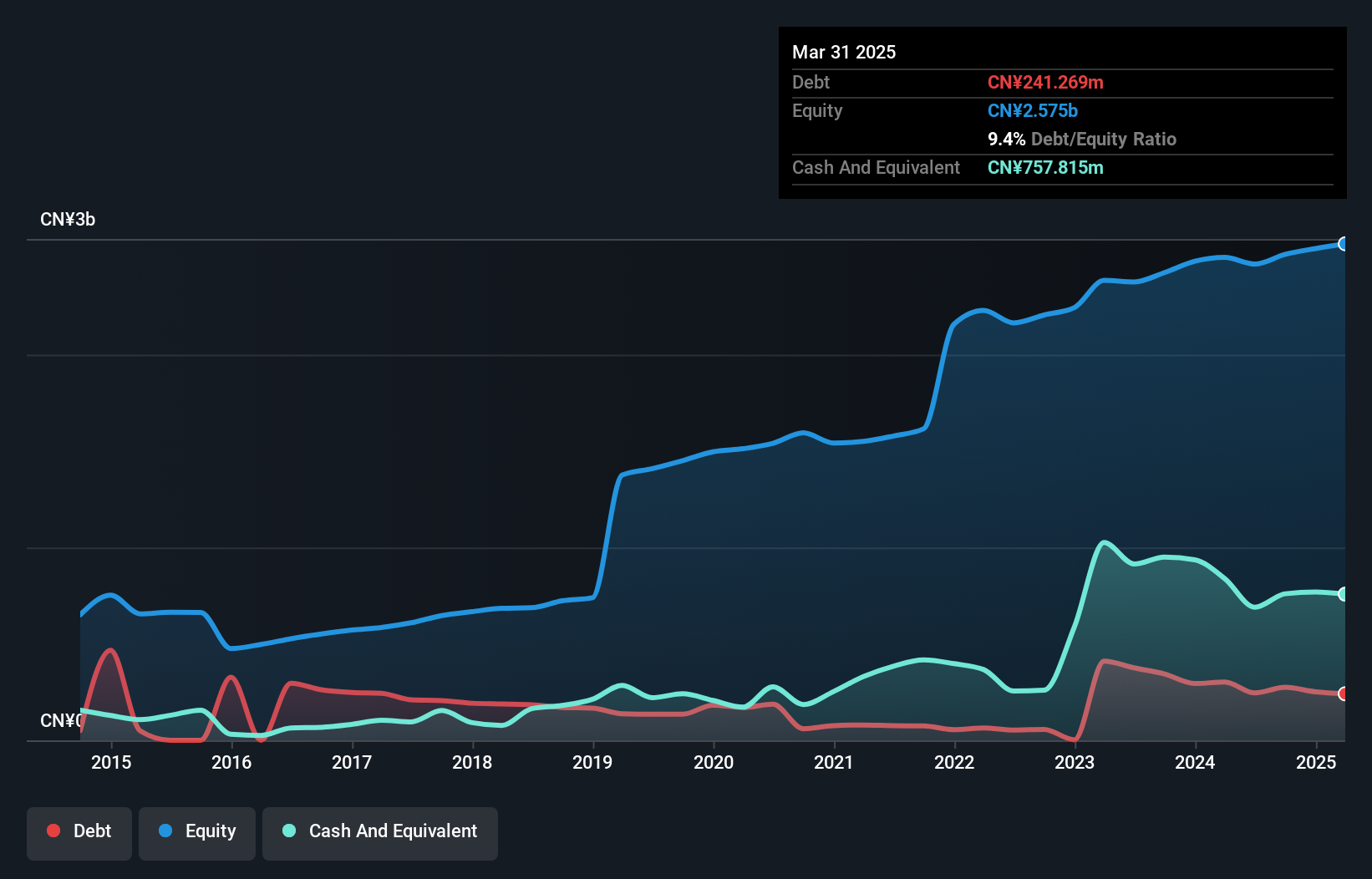Click the 2025 x-axis label
The height and width of the screenshot is (879, 1372).
pyautogui.click(x=1316, y=762)
